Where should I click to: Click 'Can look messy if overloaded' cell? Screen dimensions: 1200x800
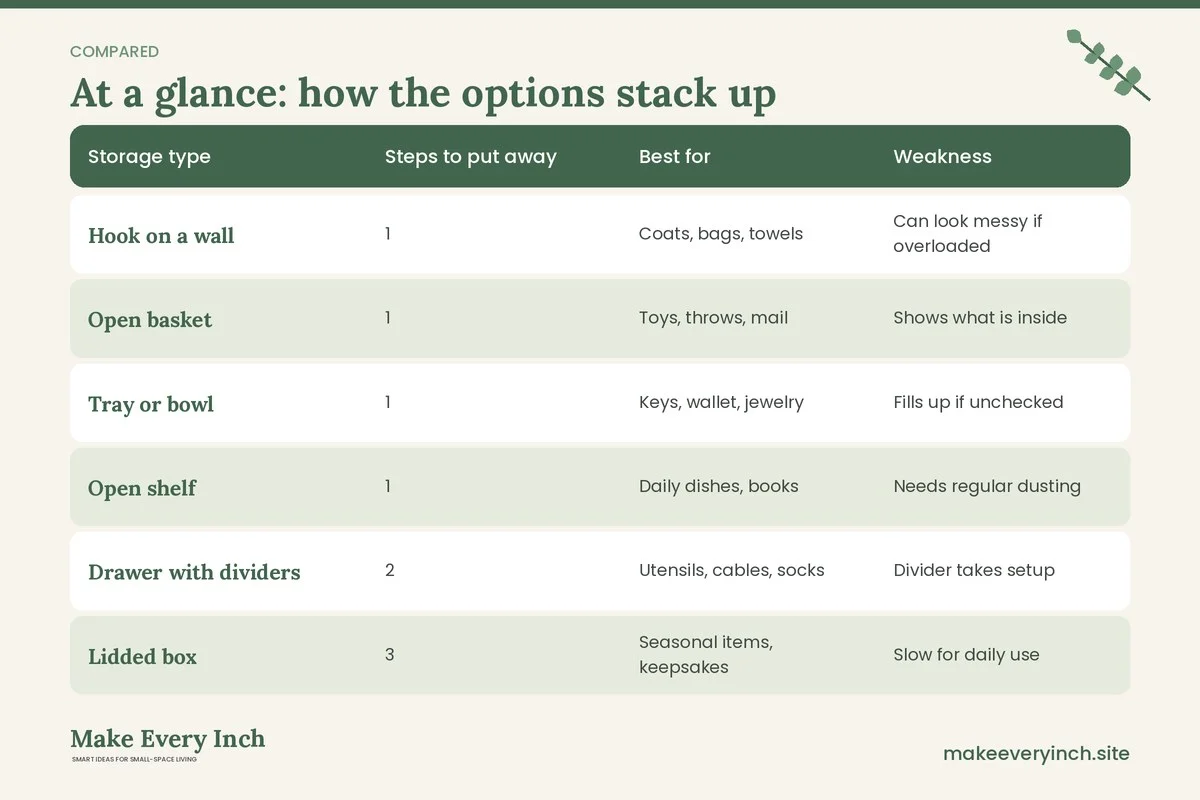click(967, 234)
